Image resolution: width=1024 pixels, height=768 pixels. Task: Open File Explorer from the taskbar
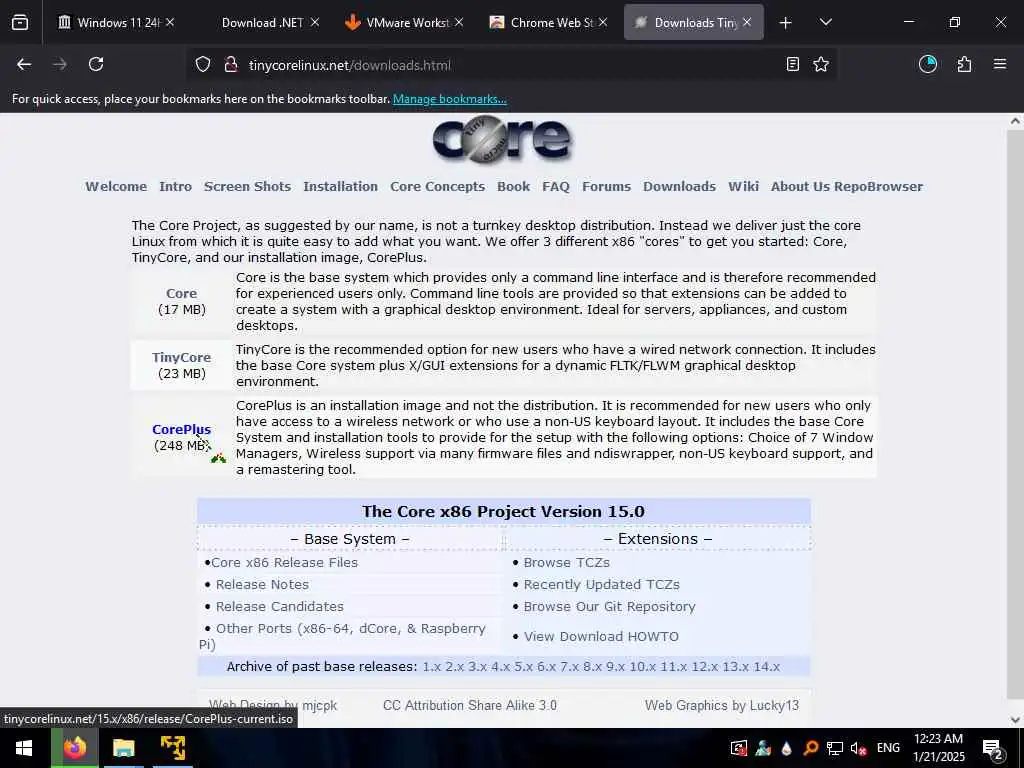click(123, 748)
